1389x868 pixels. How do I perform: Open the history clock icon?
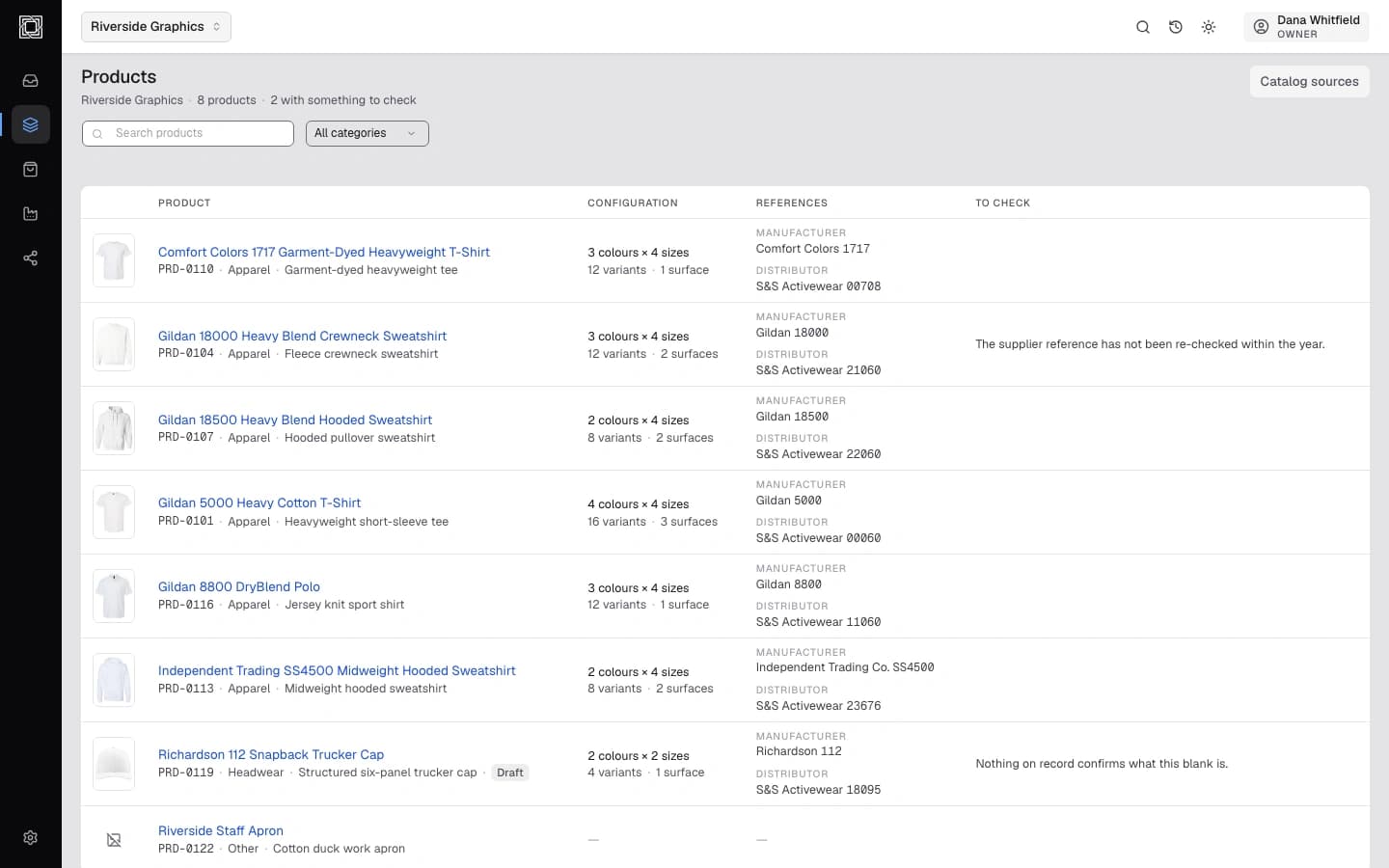pos(1176,27)
